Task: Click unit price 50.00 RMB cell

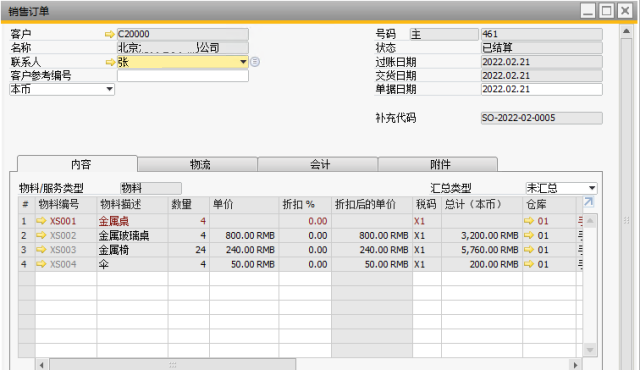Action: pos(244,264)
